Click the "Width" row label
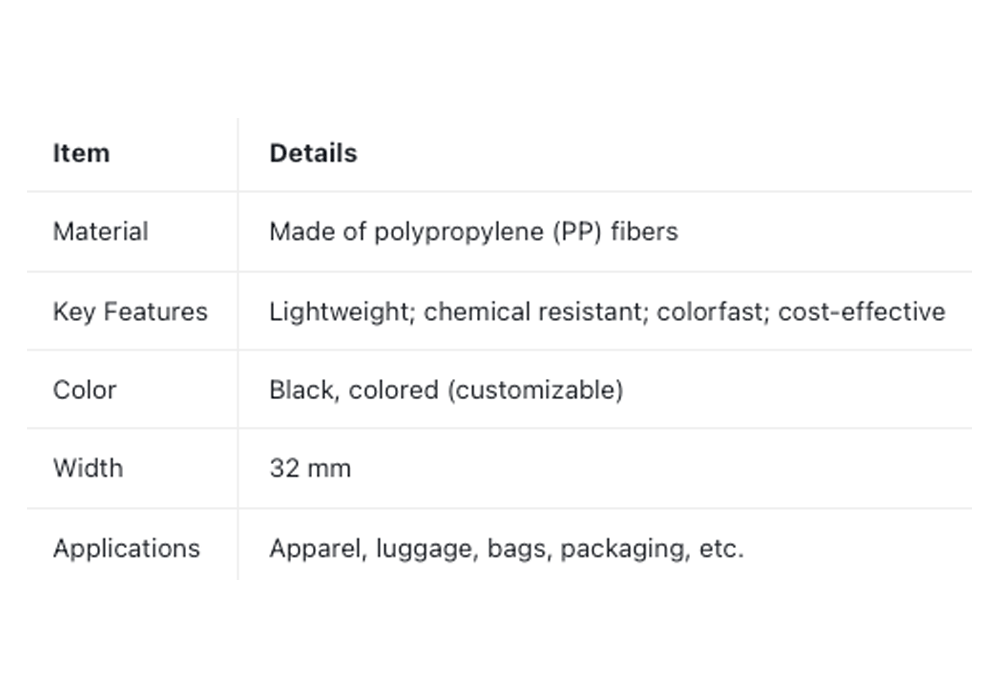The width and height of the screenshot is (1000, 699). 88,468
